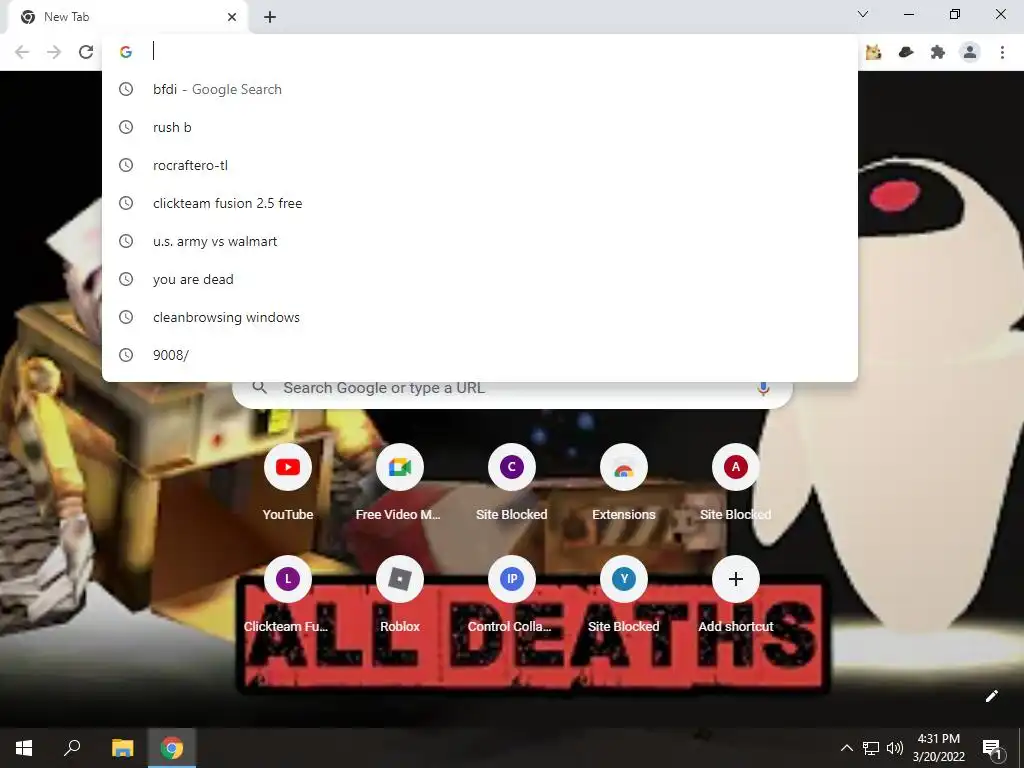Open the notification center icon
This screenshot has width=1024, height=768.
992,748
